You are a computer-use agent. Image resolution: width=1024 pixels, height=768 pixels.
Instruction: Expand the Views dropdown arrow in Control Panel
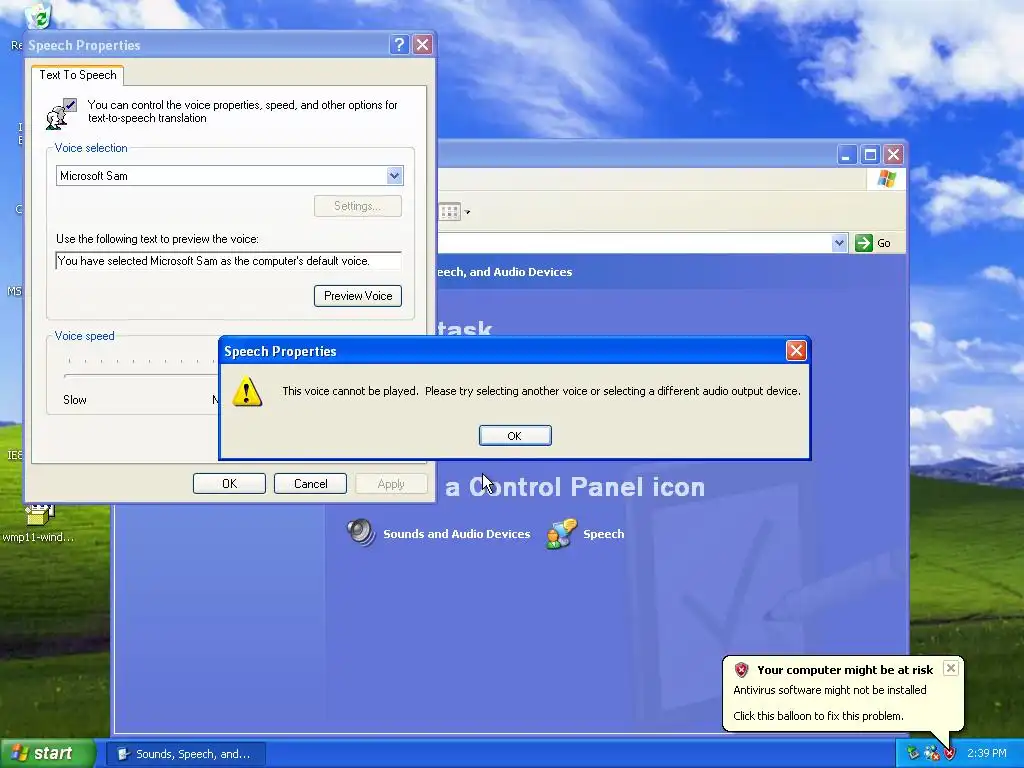pos(468,212)
